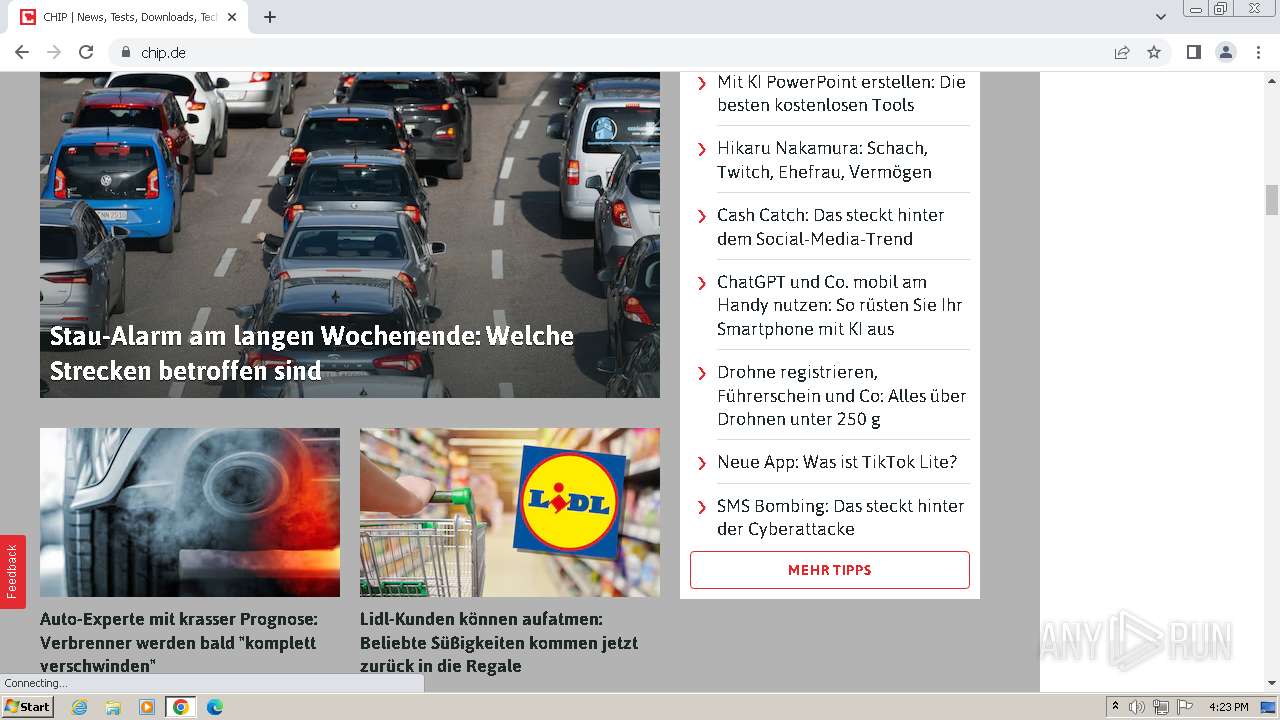
Task: Read Lidl-Kunden können aufatmen article
Action: click(x=499, y=643)
